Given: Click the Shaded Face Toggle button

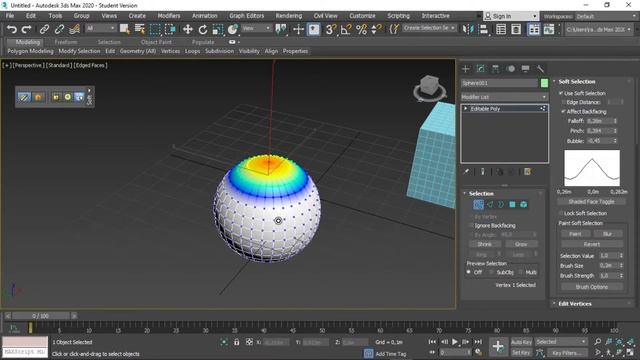Looking at the screenshot, I should [x=591, y=202].
